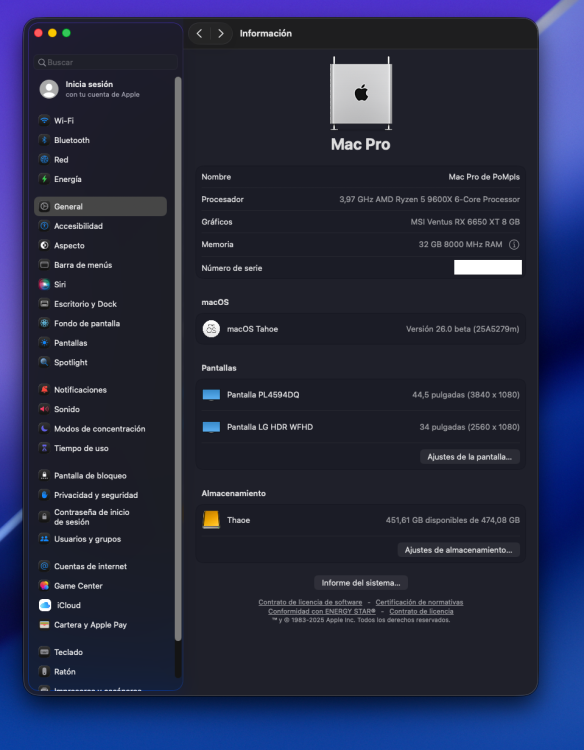
Task: Click Ajustes de almacenamiento button
Action: pos(459,550)
